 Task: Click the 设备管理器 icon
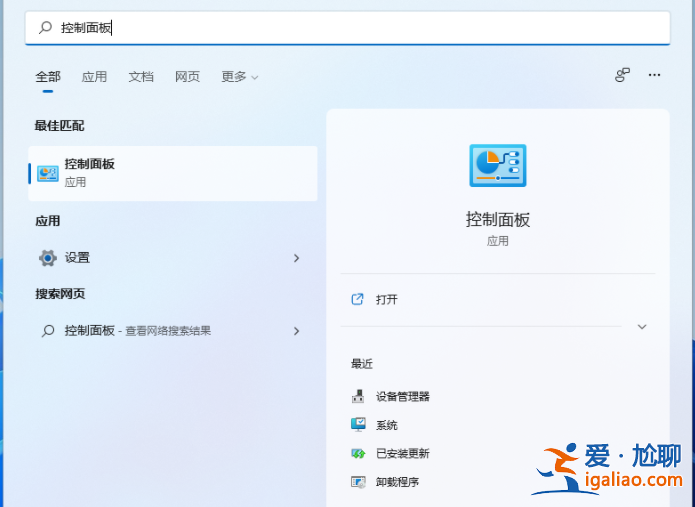(358, 396)
